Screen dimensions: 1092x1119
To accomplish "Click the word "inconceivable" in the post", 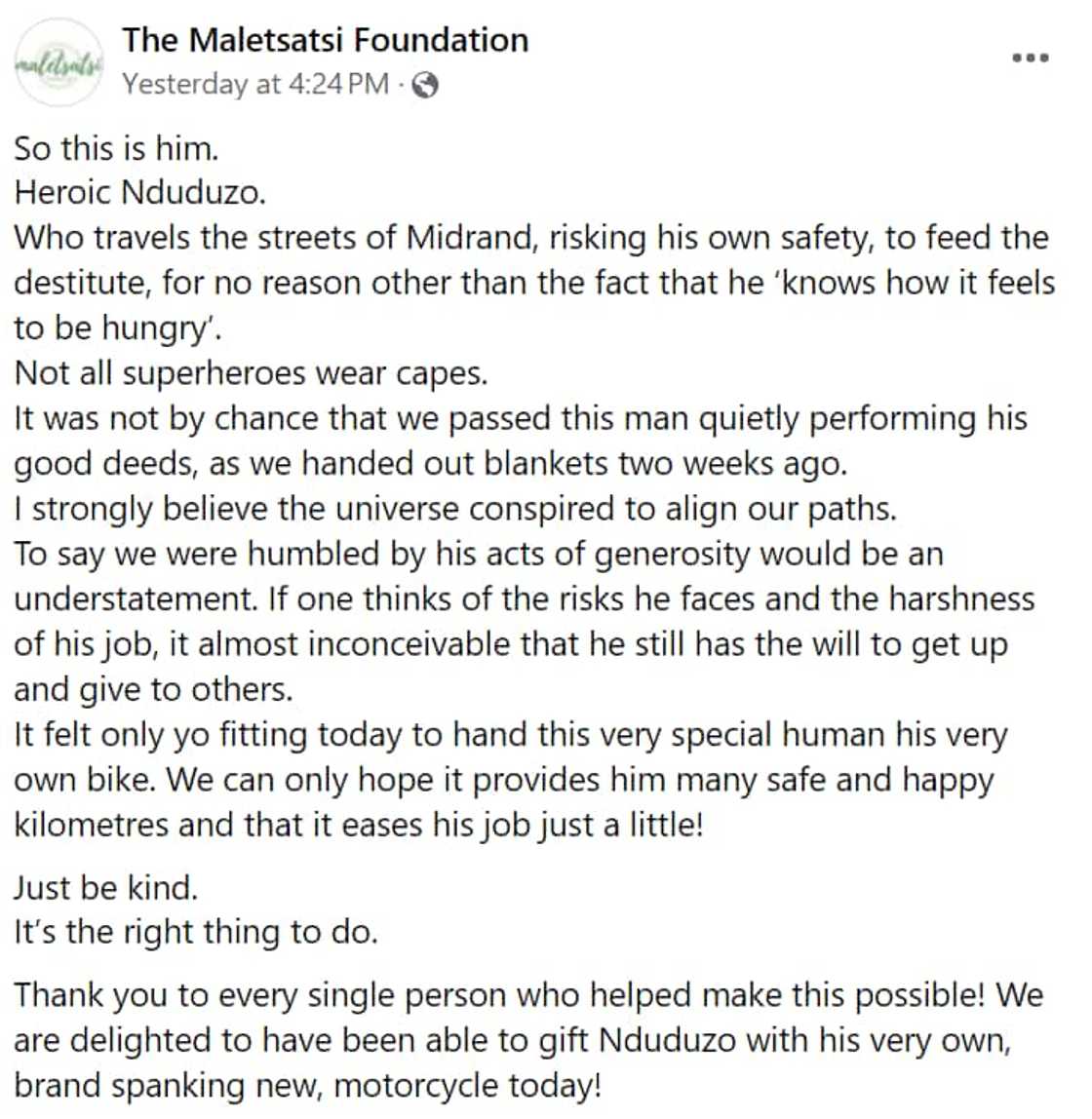I will [x=407, y=644].
